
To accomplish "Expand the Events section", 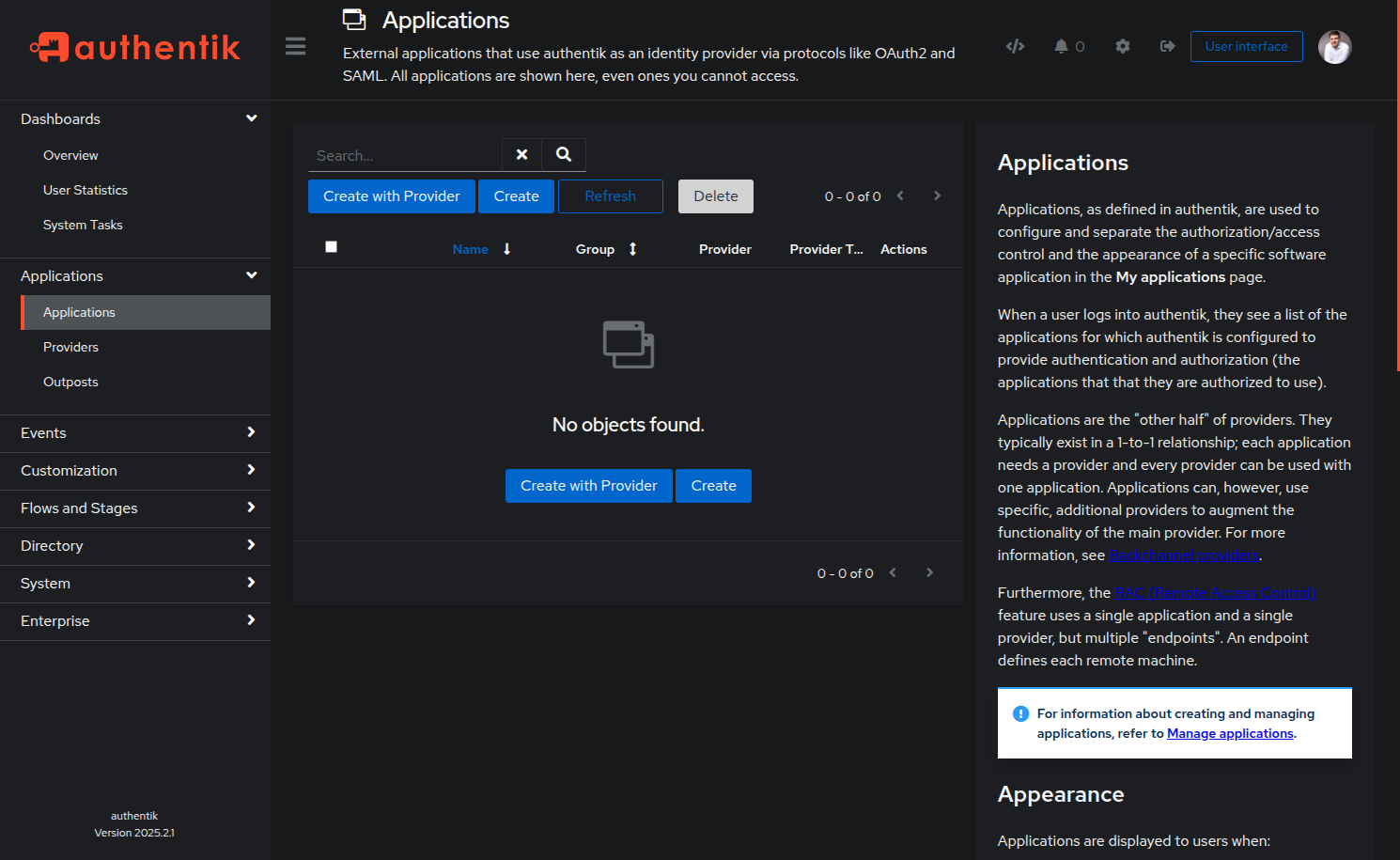I will click(135, 433).
